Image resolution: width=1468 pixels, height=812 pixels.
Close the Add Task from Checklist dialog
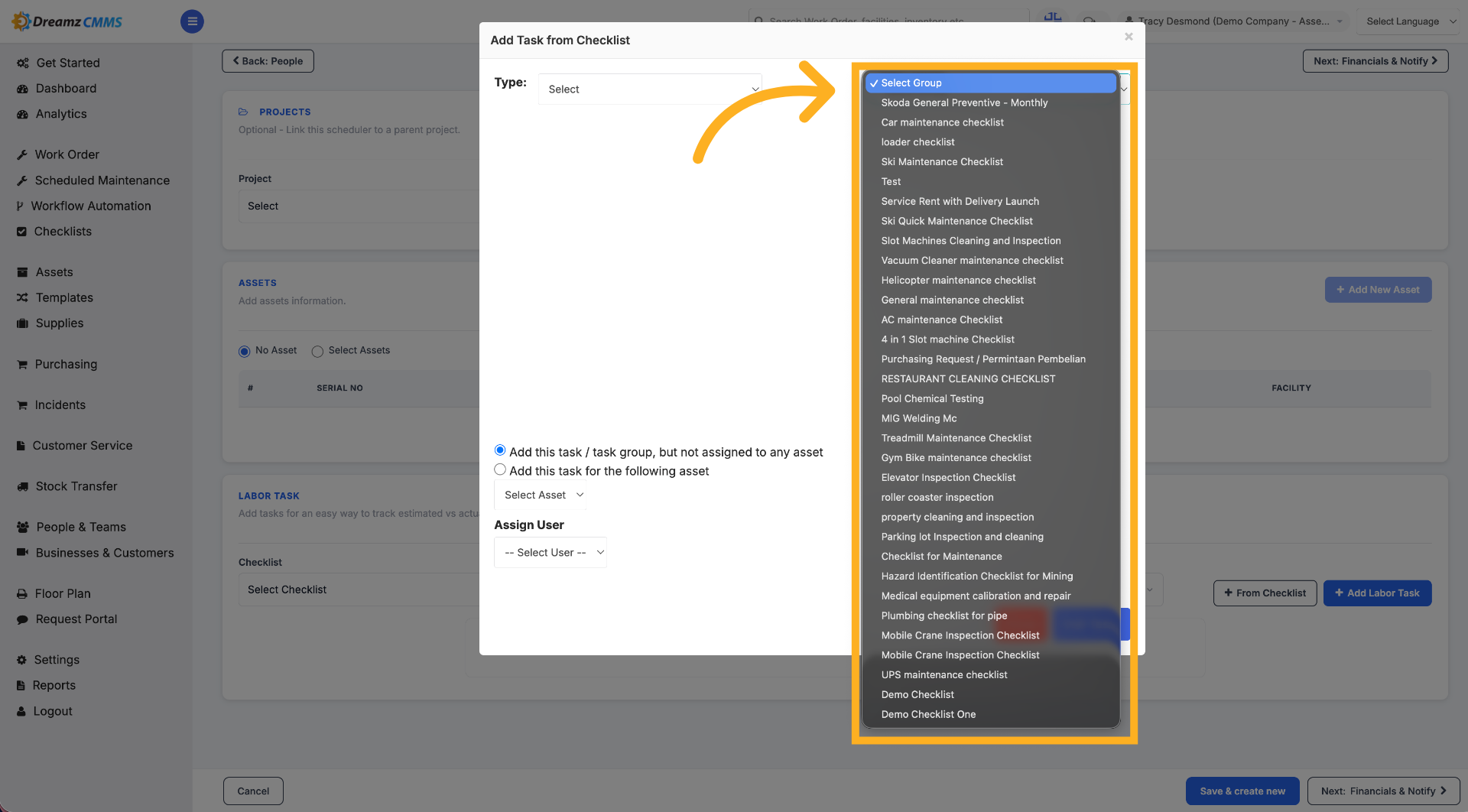[1129, 37]
